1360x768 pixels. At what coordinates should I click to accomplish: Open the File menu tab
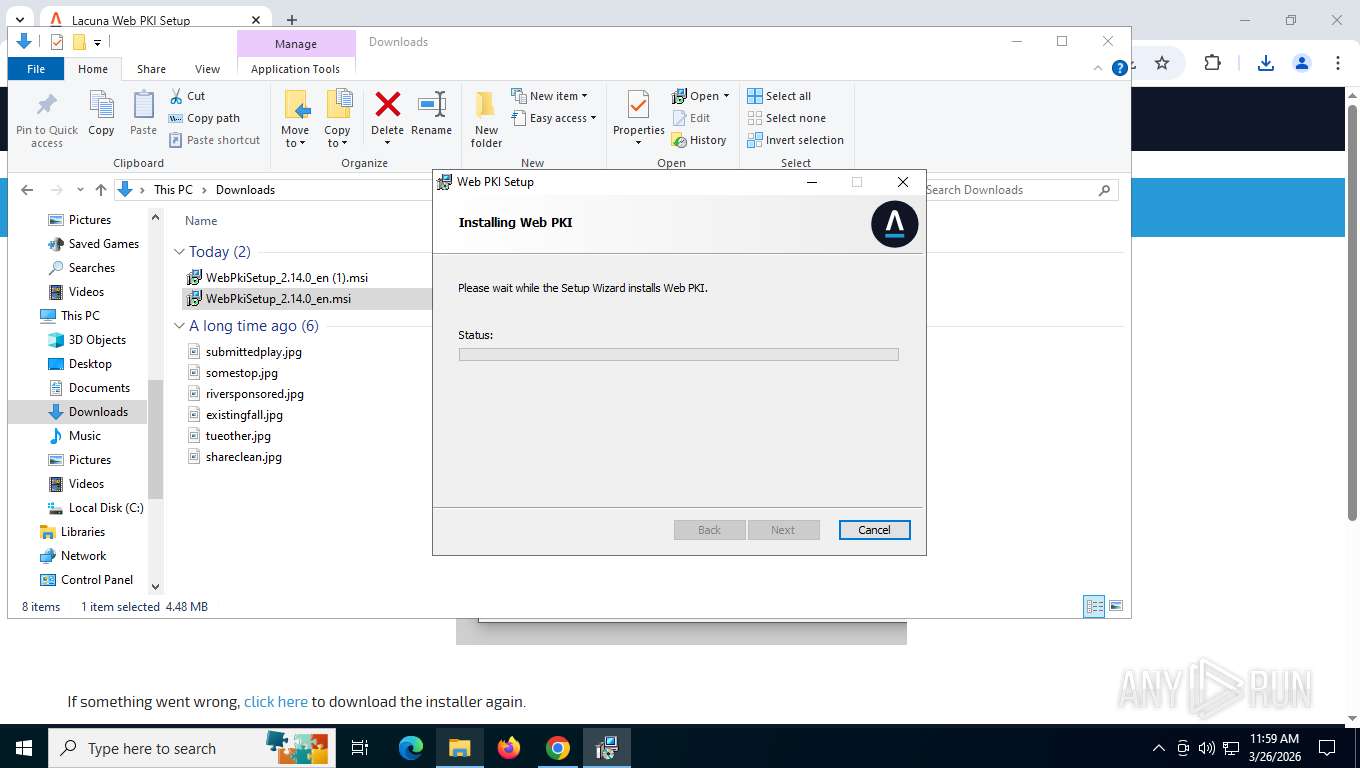[36, 69]
